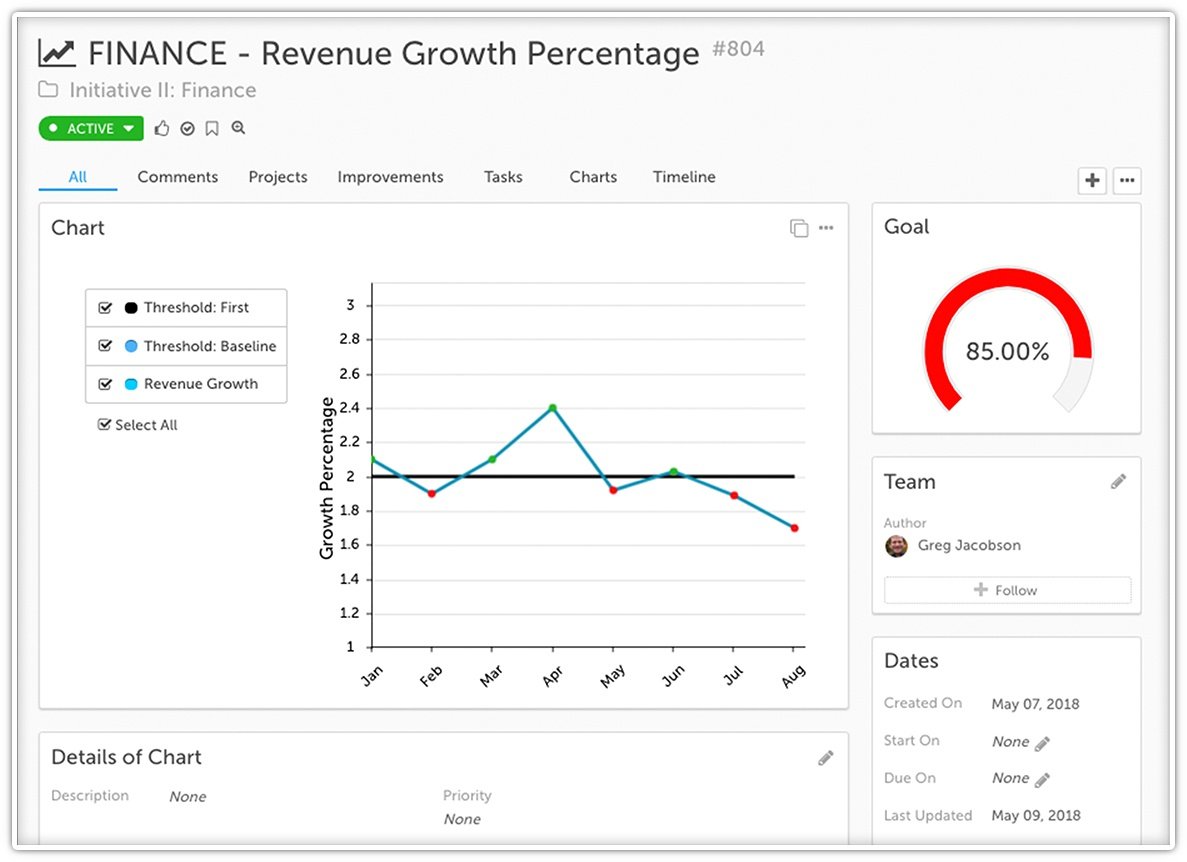
Task: Uncheck the Threshold: First series
Action: (x=105, y=308)
